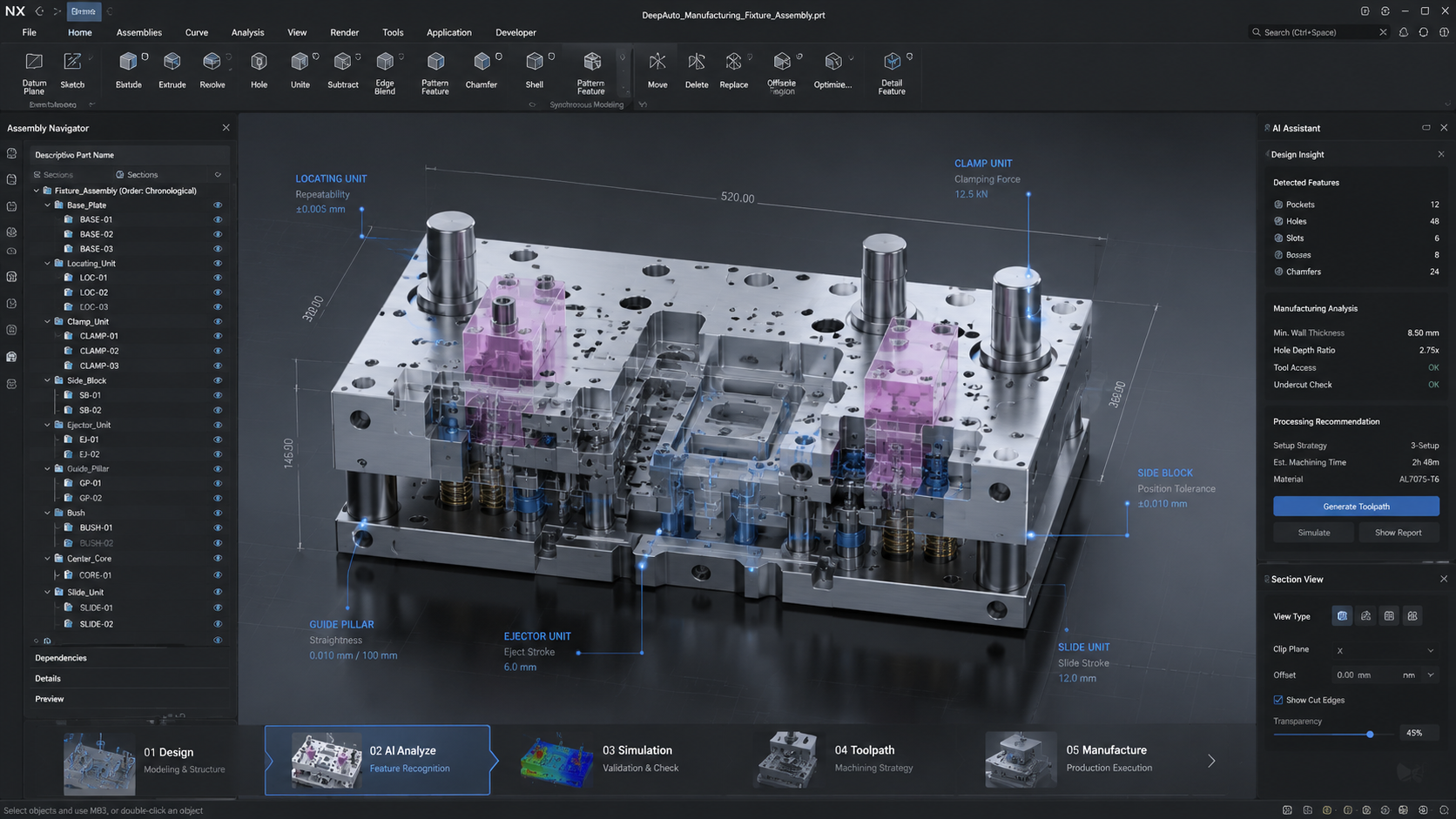Open the 03 Simulation workflow step
The width and height of the screenshot is (1456, 819).
[601, 760]
